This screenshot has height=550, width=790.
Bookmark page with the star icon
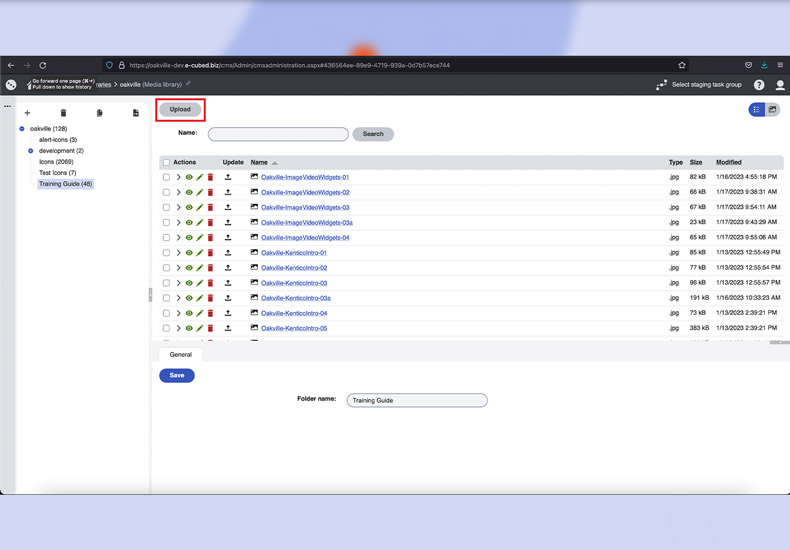click(x=682, y=65)
